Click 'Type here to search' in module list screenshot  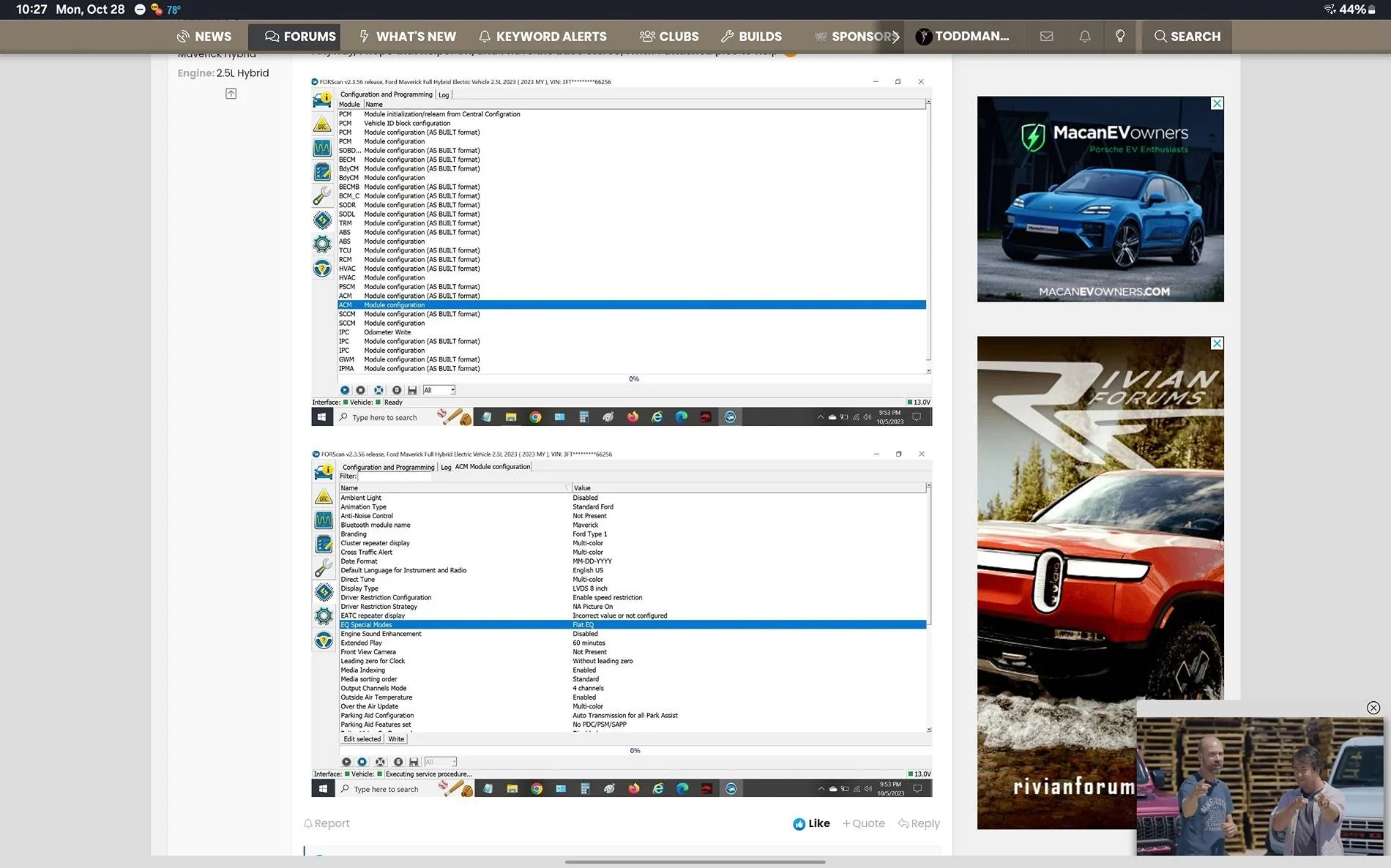[384, 418]
